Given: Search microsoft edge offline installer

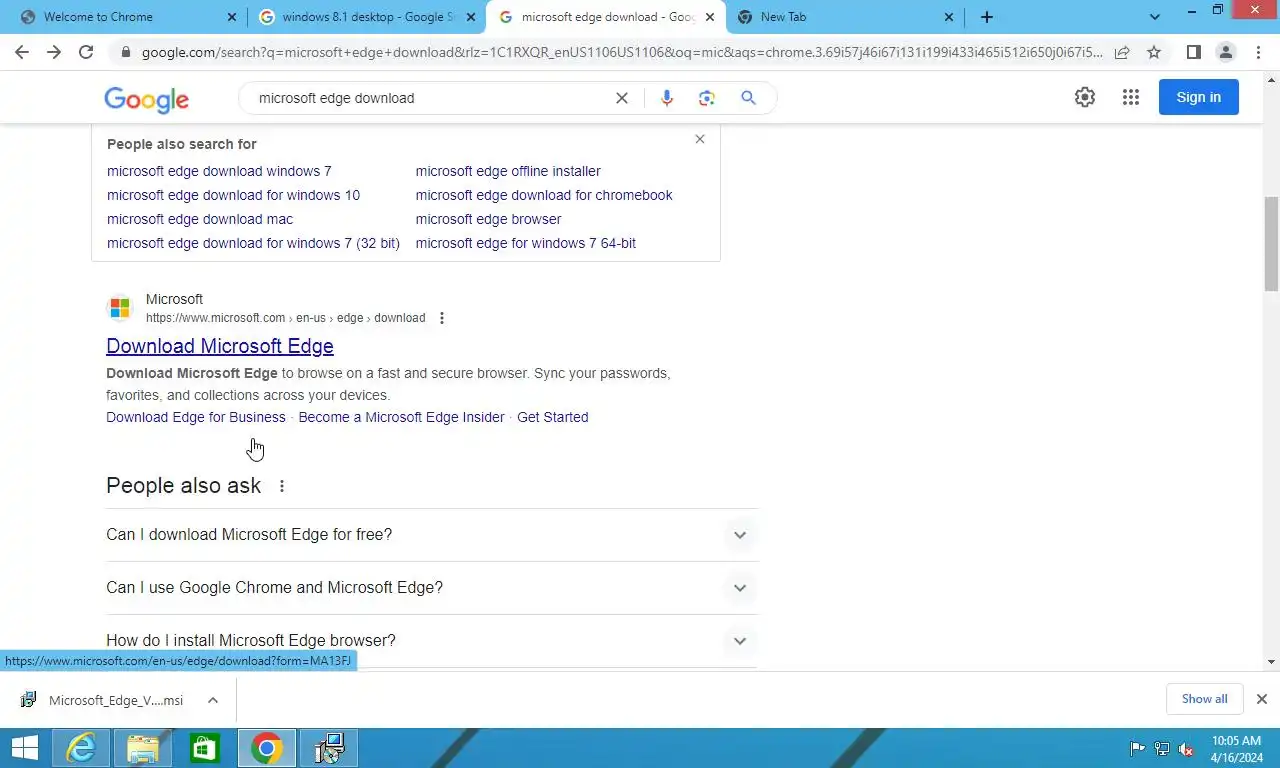Looking at the screenshot, I should coord(508,171).
